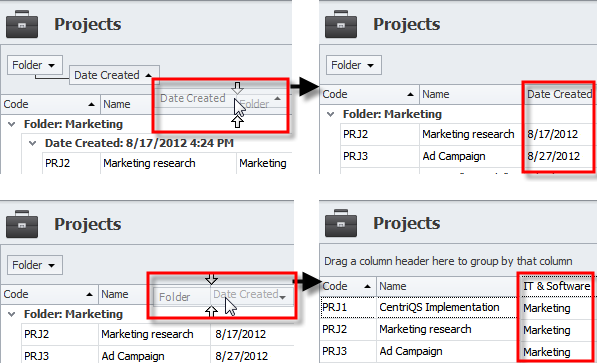Viewport: 597px width, 363px height.
Task: Click Date Created column header in top-right panel
Action: click(x=559, y=94)
